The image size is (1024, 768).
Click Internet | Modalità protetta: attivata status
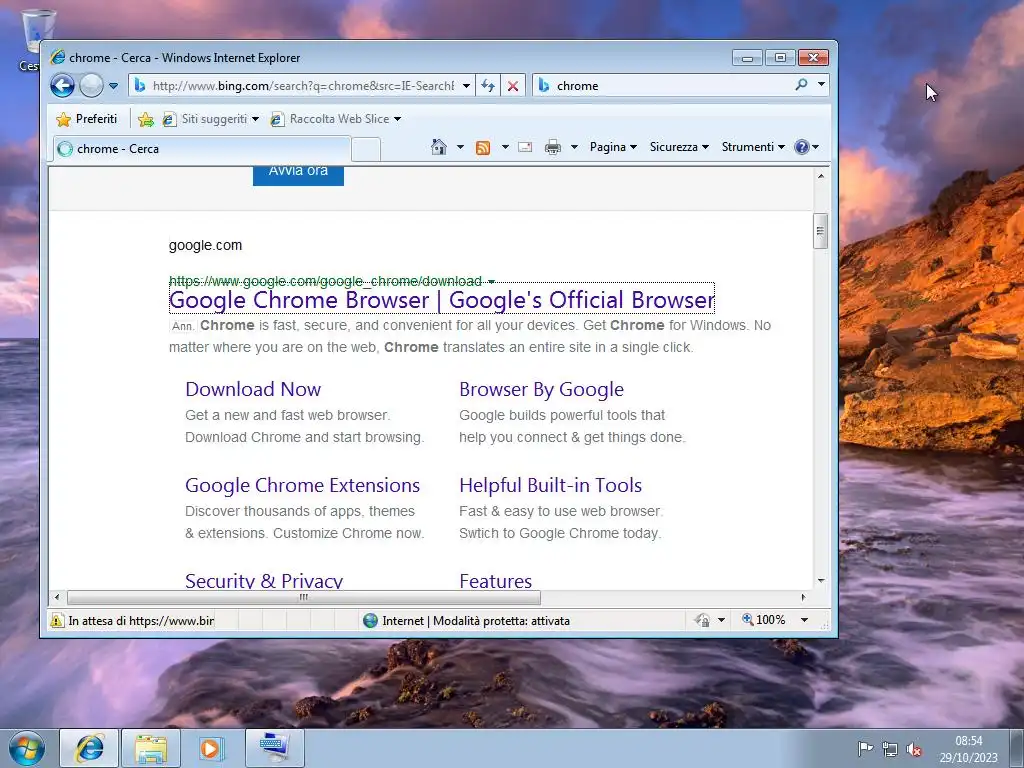click(466, 620)
